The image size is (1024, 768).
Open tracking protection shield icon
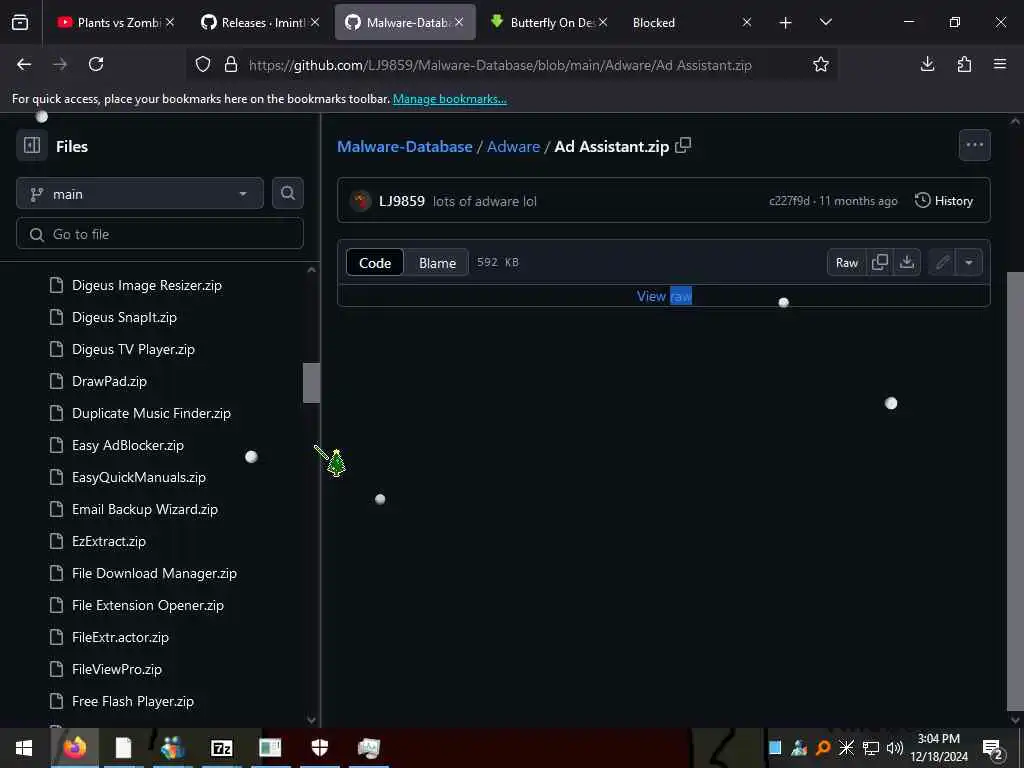tap(203, 64)
